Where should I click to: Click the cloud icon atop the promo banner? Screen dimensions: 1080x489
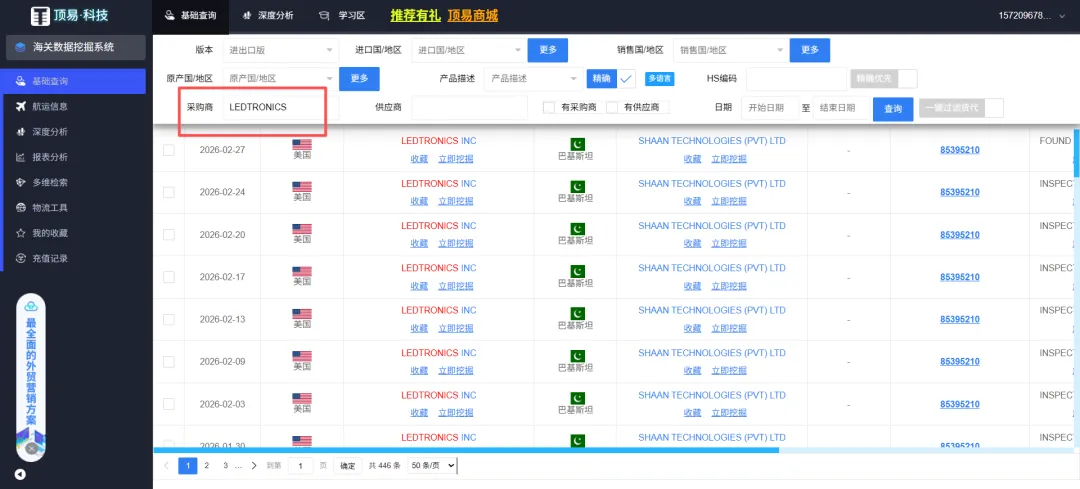pyautogui.click(x=31, y=306)
